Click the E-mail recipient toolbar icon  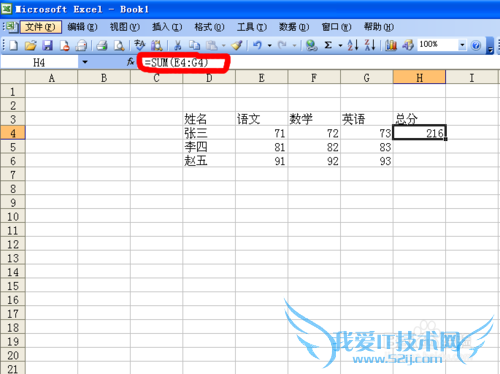81,45
